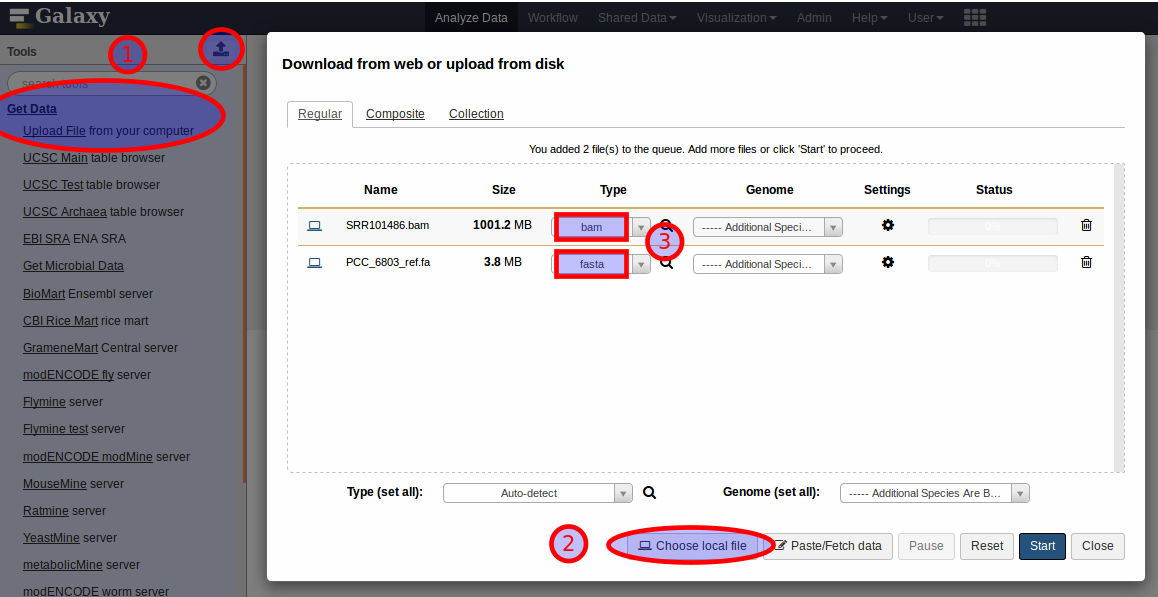Click the search tools input field
1158x597 pixels.
(x=111, y=83)
